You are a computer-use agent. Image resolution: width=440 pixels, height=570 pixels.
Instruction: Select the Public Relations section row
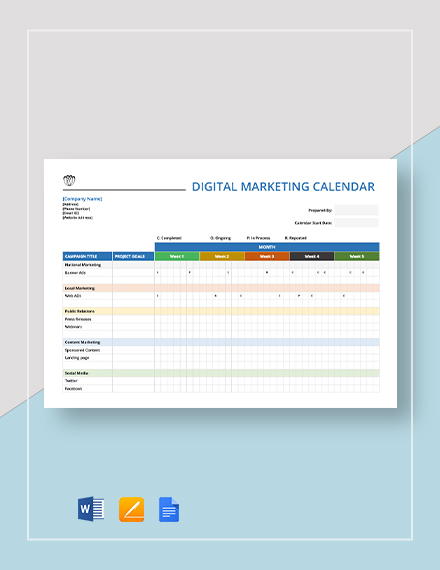(221, 311)
